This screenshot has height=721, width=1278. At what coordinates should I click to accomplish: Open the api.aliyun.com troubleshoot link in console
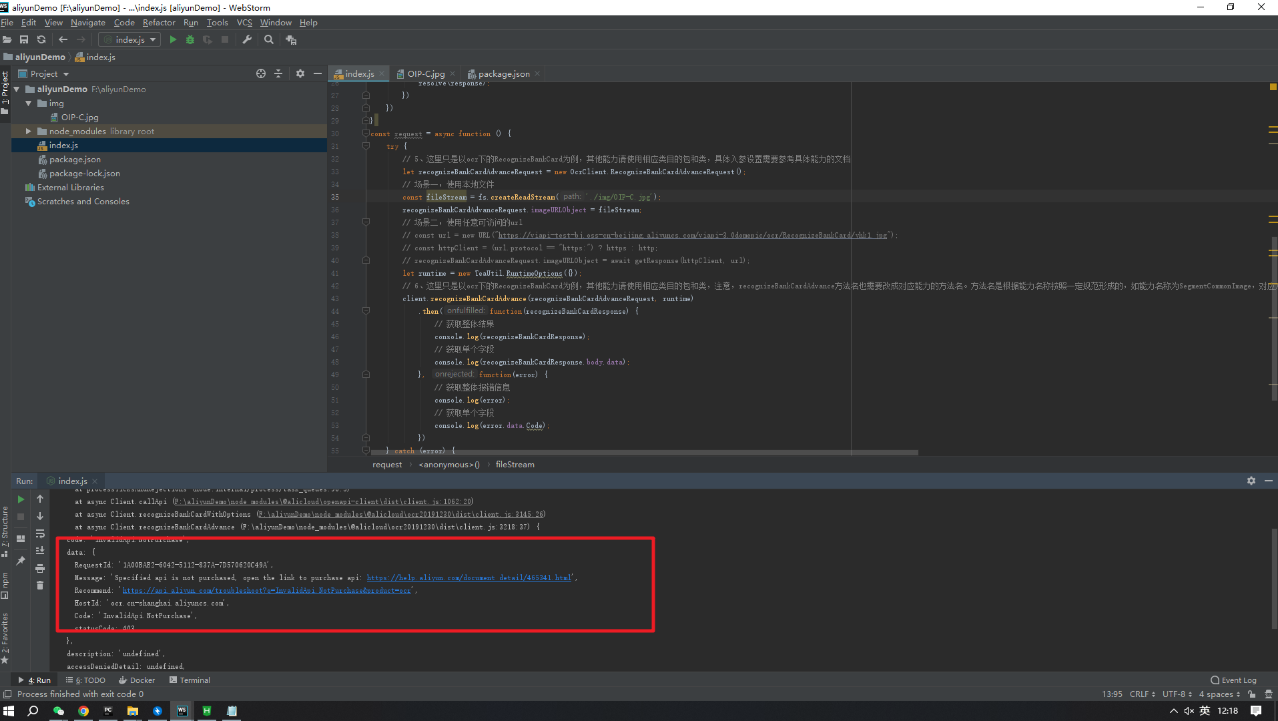[x=268, y=591]
